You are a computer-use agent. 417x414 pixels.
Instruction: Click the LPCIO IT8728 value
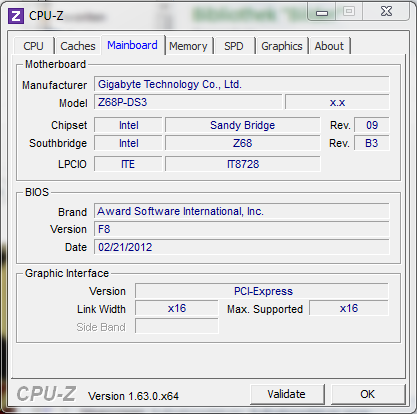tap(243, 164)
